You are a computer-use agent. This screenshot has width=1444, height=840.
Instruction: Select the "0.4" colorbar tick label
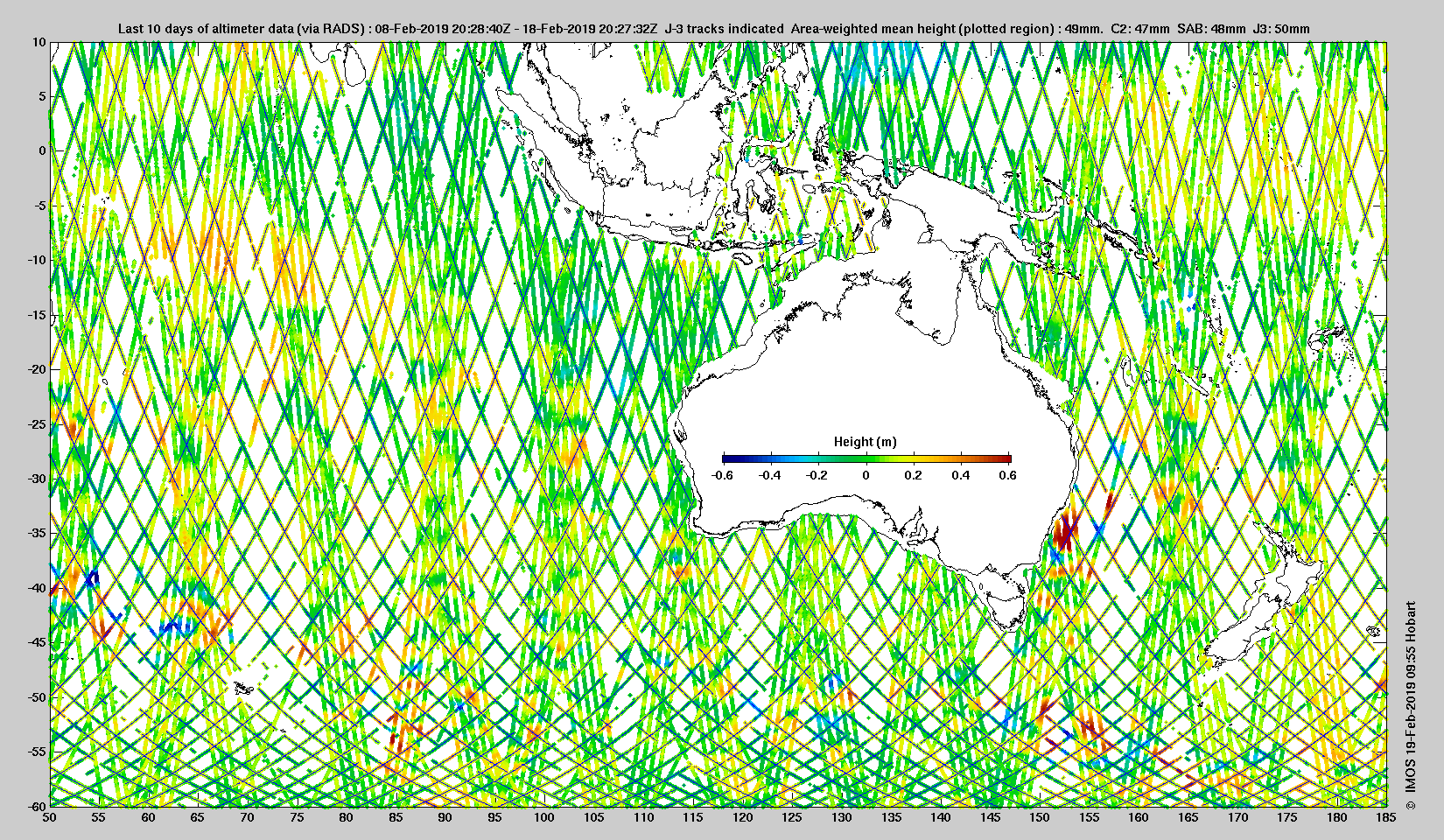tap(960, 475)
